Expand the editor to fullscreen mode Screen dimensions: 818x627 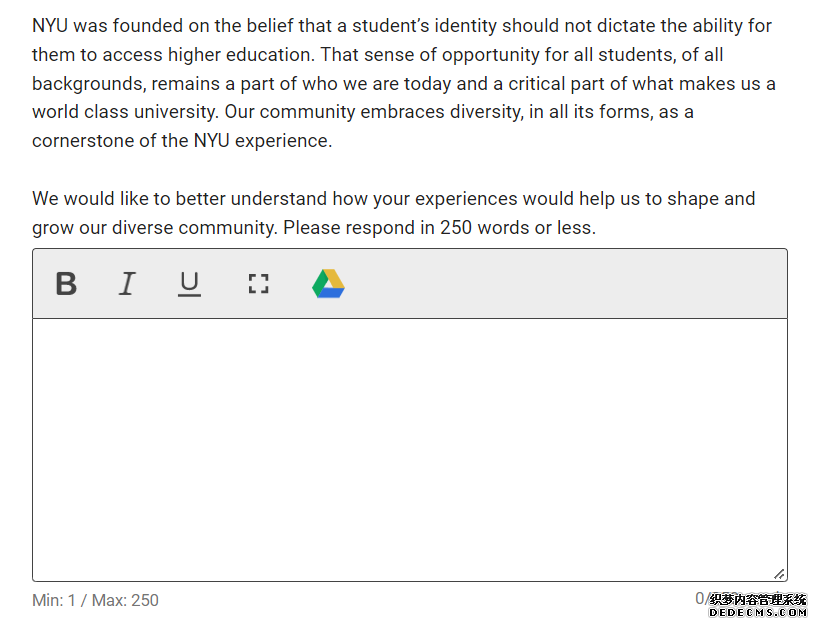coord(258,284)
